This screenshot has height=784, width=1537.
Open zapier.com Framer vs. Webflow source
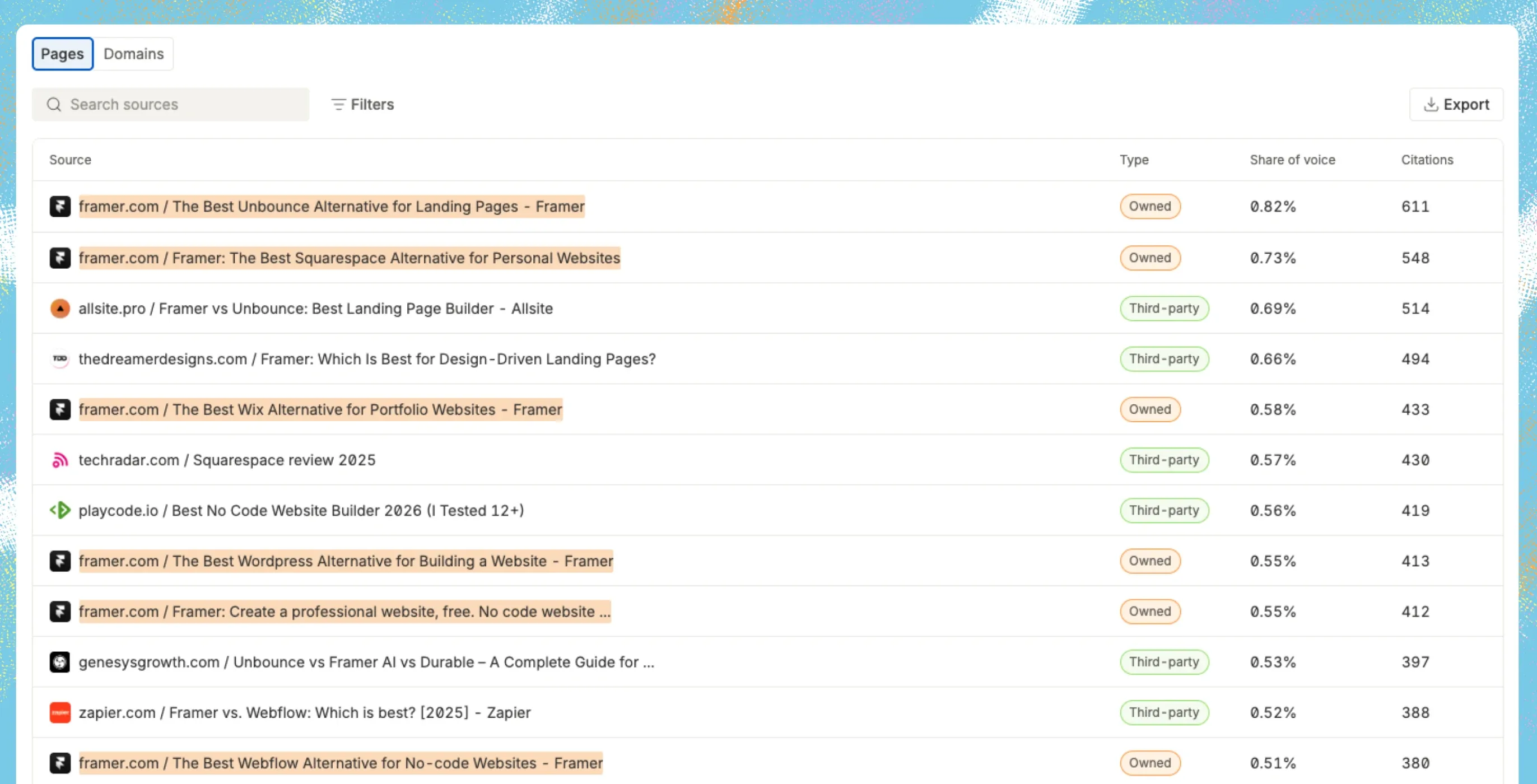[304, 712]
